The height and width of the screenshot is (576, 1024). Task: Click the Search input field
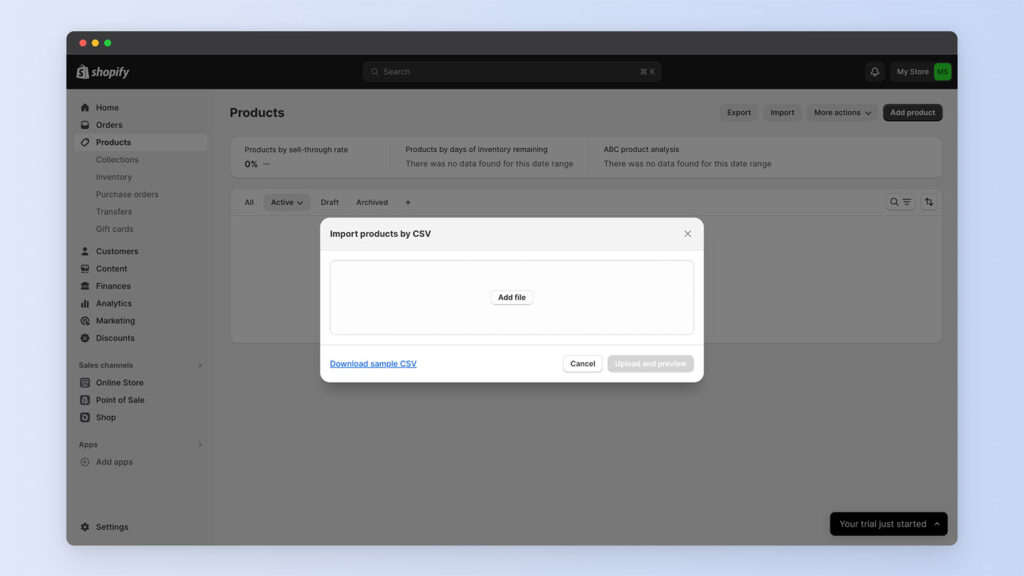pyautogui.click(x=512, y=72)
